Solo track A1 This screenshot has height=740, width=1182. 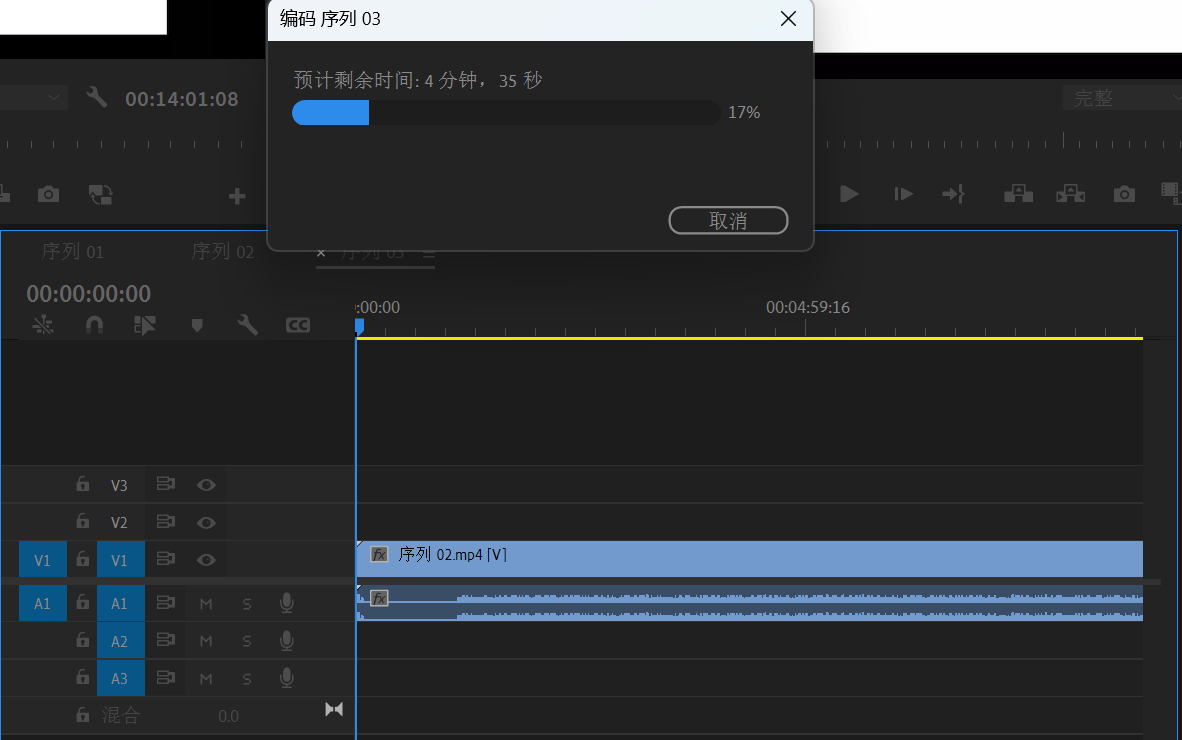point(247,604)
